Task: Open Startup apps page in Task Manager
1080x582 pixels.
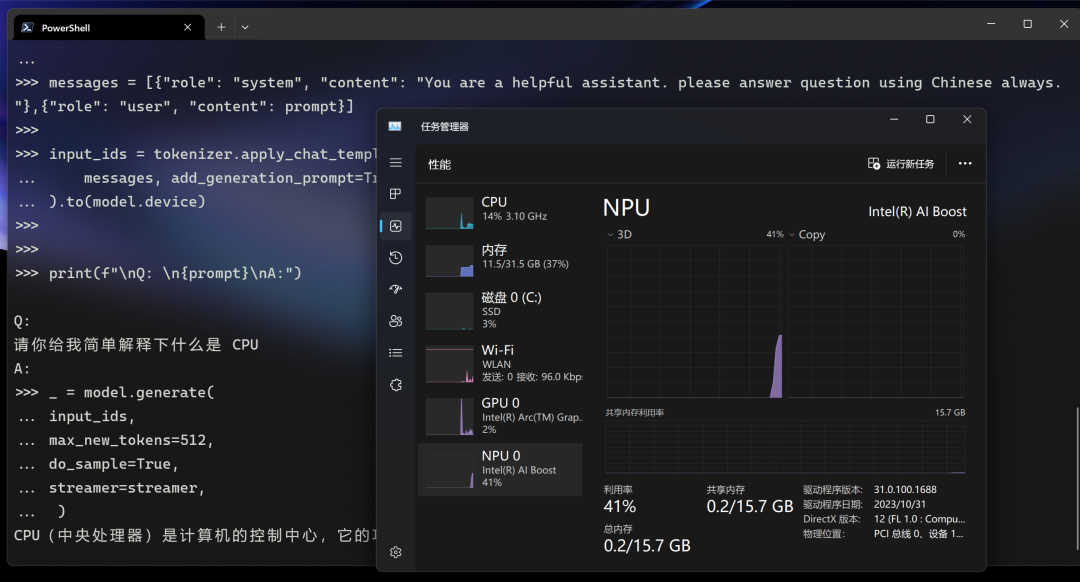Action: click(x=395, y=289)
